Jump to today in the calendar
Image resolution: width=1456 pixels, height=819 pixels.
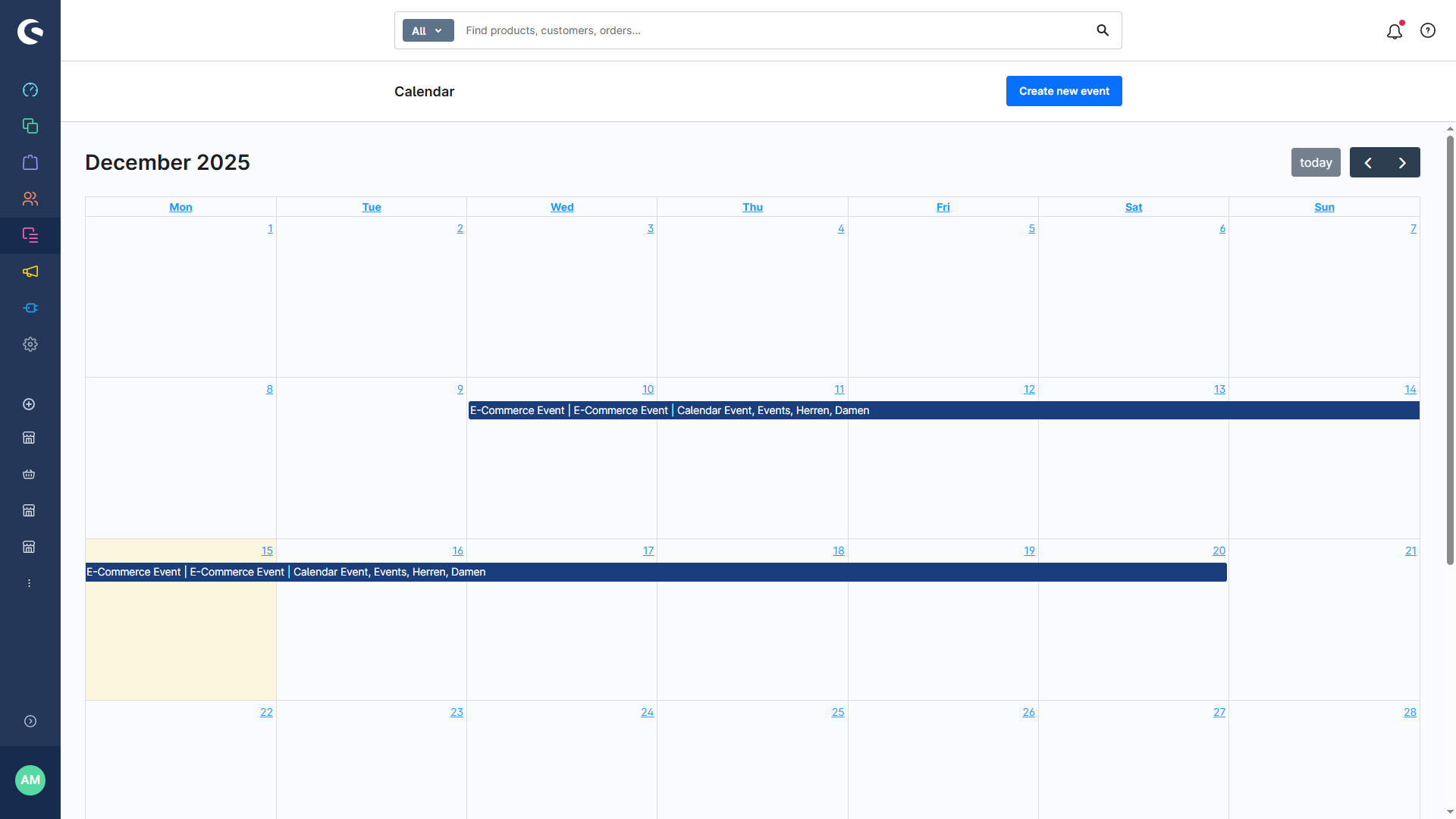[x=1316, y=162]
